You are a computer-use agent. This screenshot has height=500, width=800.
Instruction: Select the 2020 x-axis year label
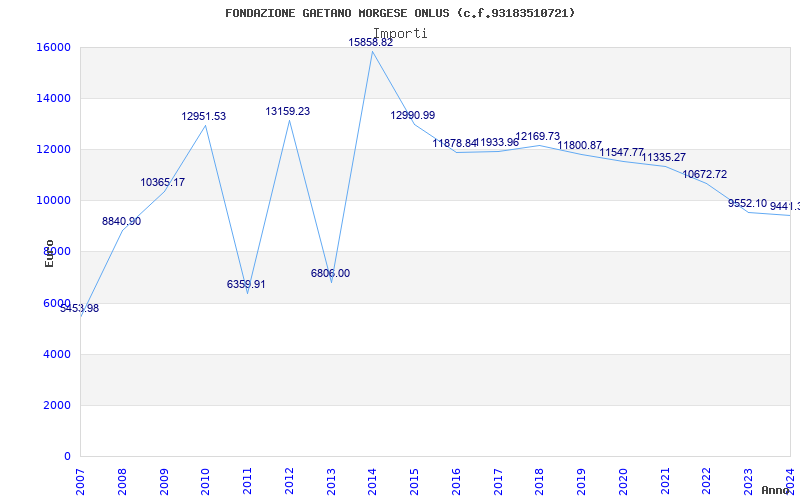click(x=623, y=480)
